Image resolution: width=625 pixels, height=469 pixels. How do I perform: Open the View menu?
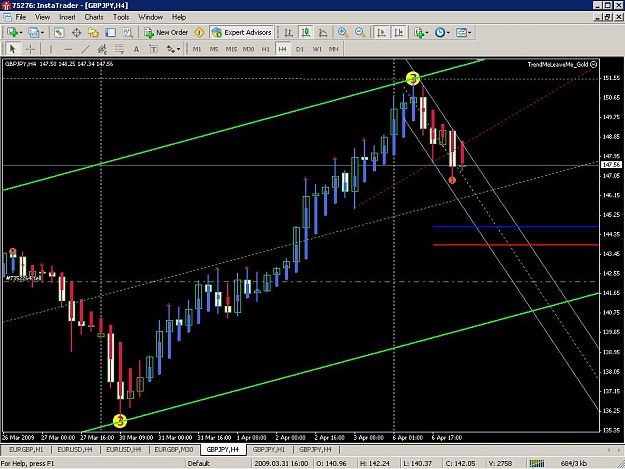click(42, 17)
